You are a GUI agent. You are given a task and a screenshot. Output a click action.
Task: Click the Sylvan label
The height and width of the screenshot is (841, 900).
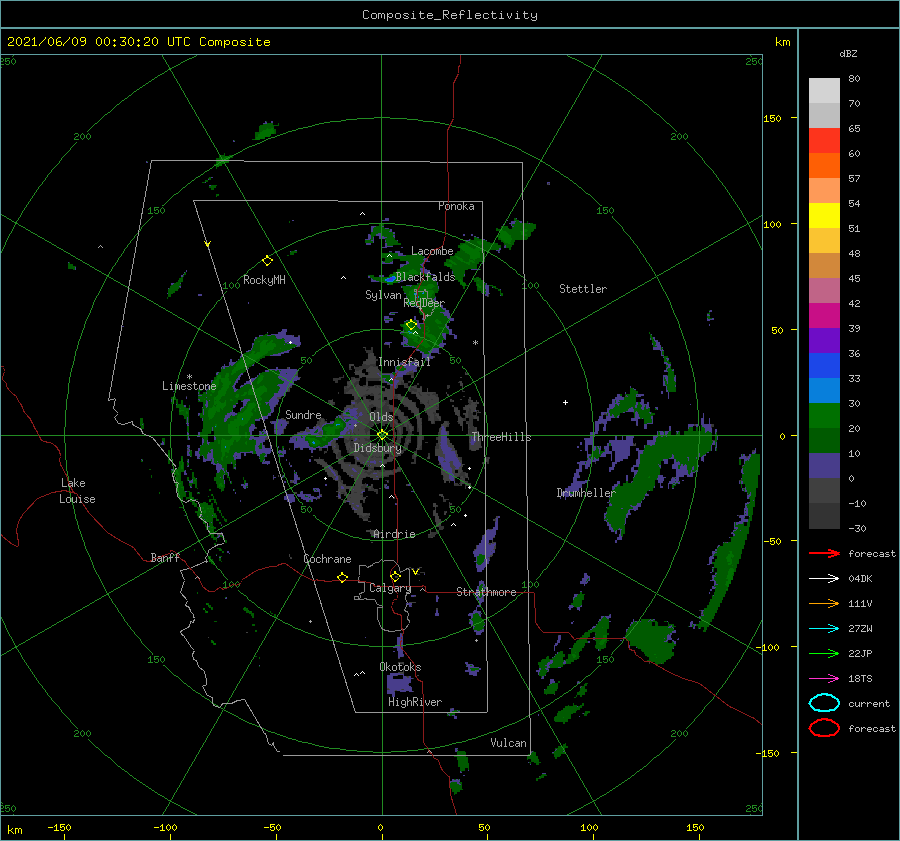[x=383, y=295]
